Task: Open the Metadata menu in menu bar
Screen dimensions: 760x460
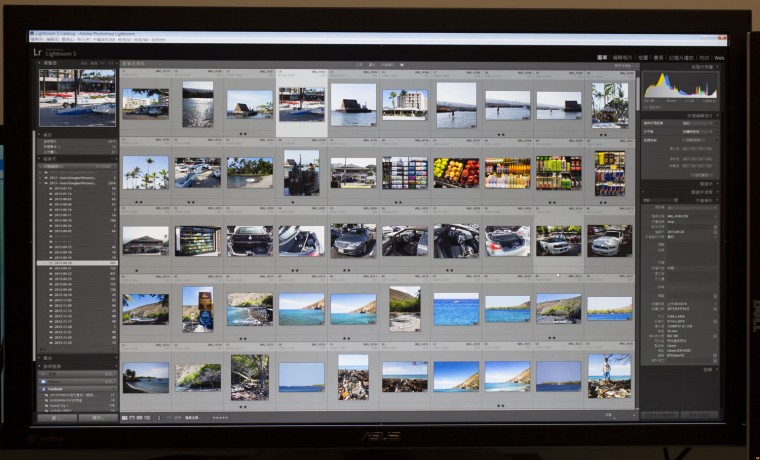Action: click(104, 40)
